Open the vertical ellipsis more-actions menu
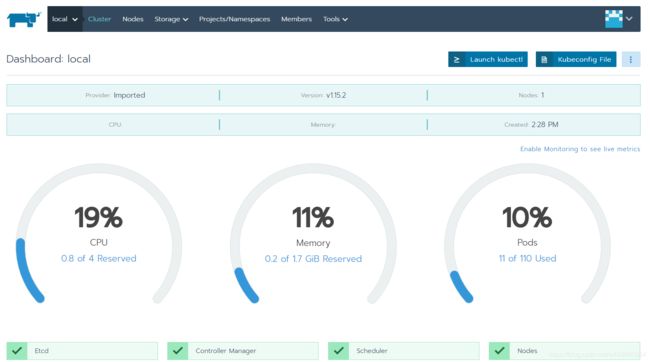 (x=631, y=59)
